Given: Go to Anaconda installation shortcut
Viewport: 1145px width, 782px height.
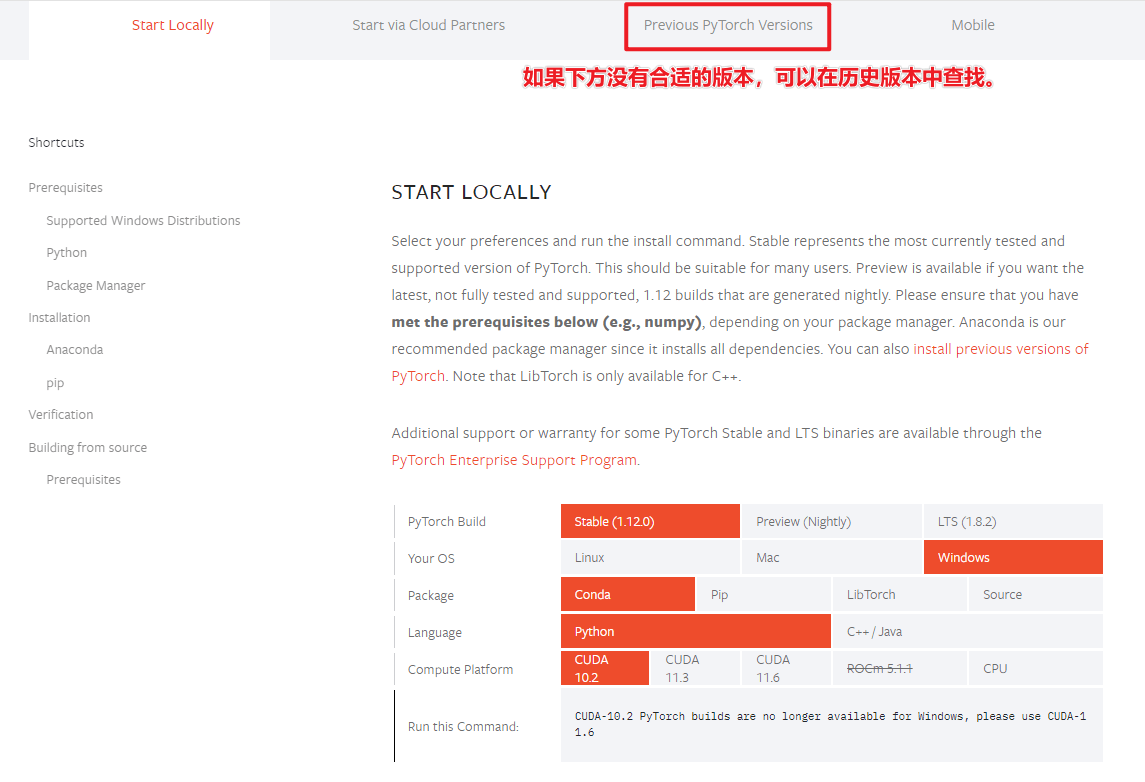Looking at the screenshot, I should click(x=75, y=350).
